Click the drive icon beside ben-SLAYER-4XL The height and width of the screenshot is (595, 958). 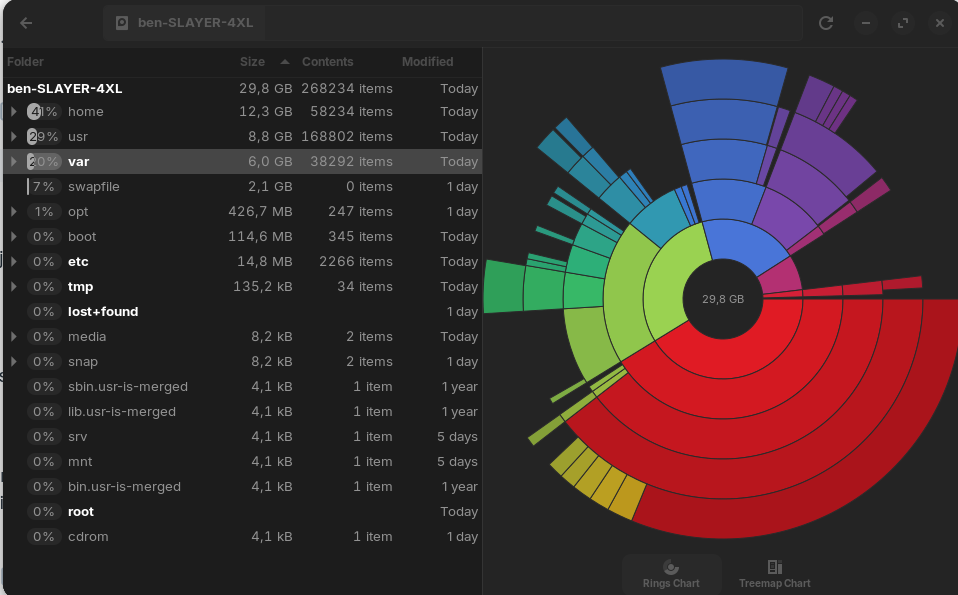pyautogui.click(x=122, y=23)
